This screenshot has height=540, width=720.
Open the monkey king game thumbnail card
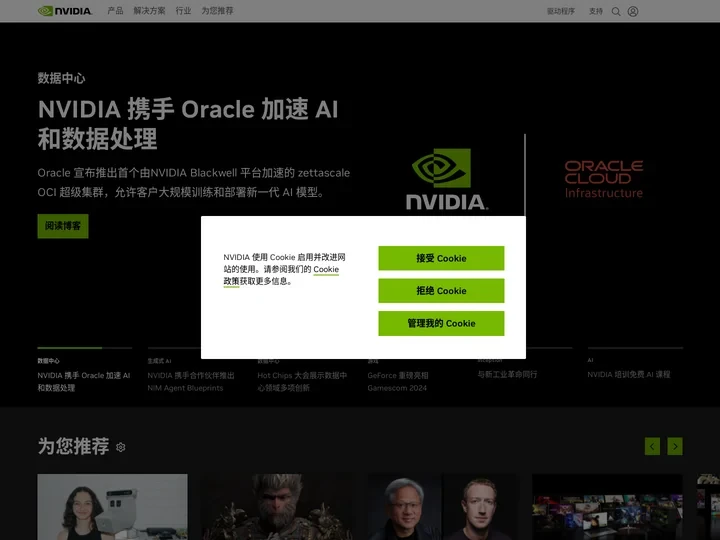[277, 507]
